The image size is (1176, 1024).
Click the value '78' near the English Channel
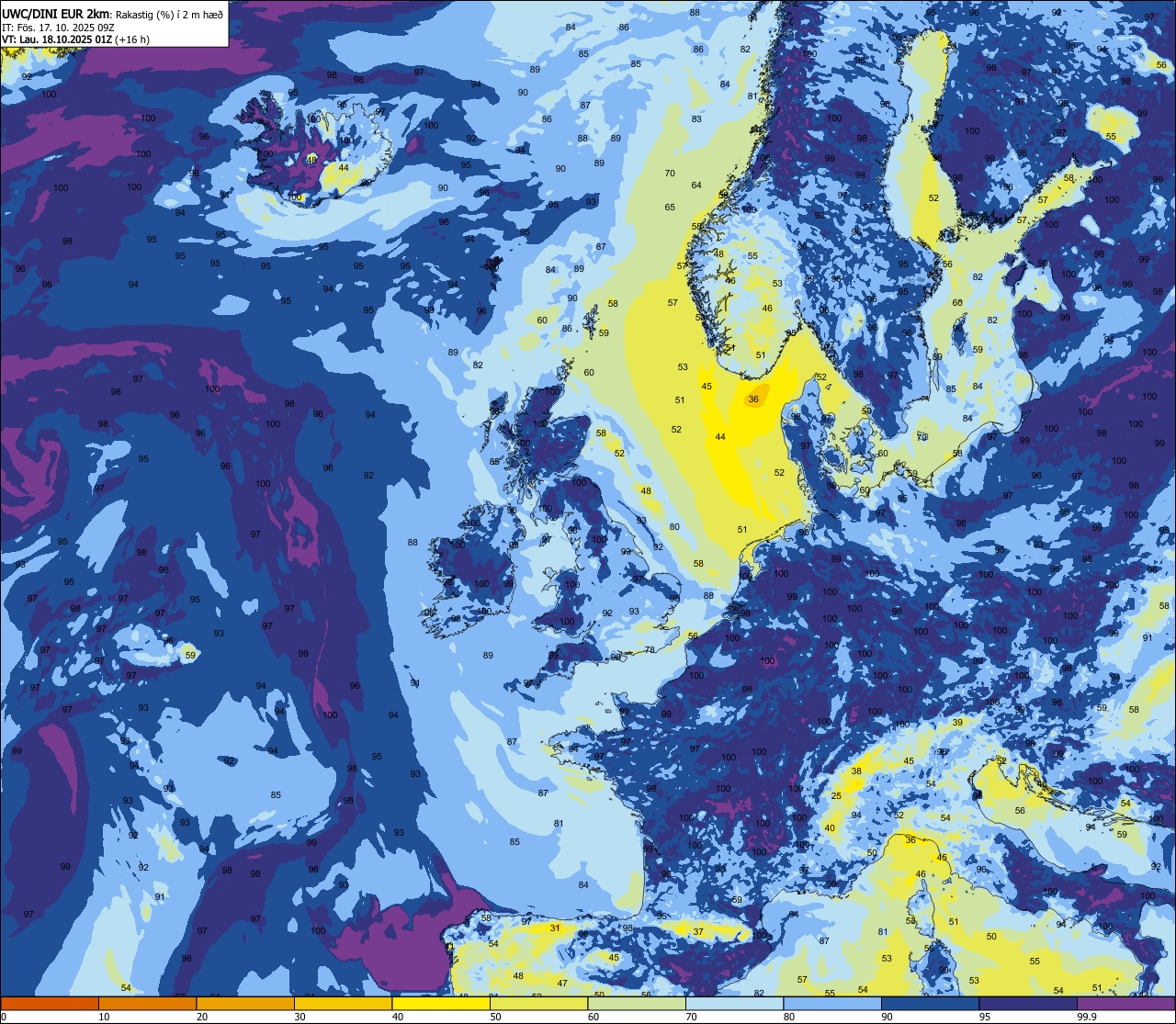pos(650,650)
